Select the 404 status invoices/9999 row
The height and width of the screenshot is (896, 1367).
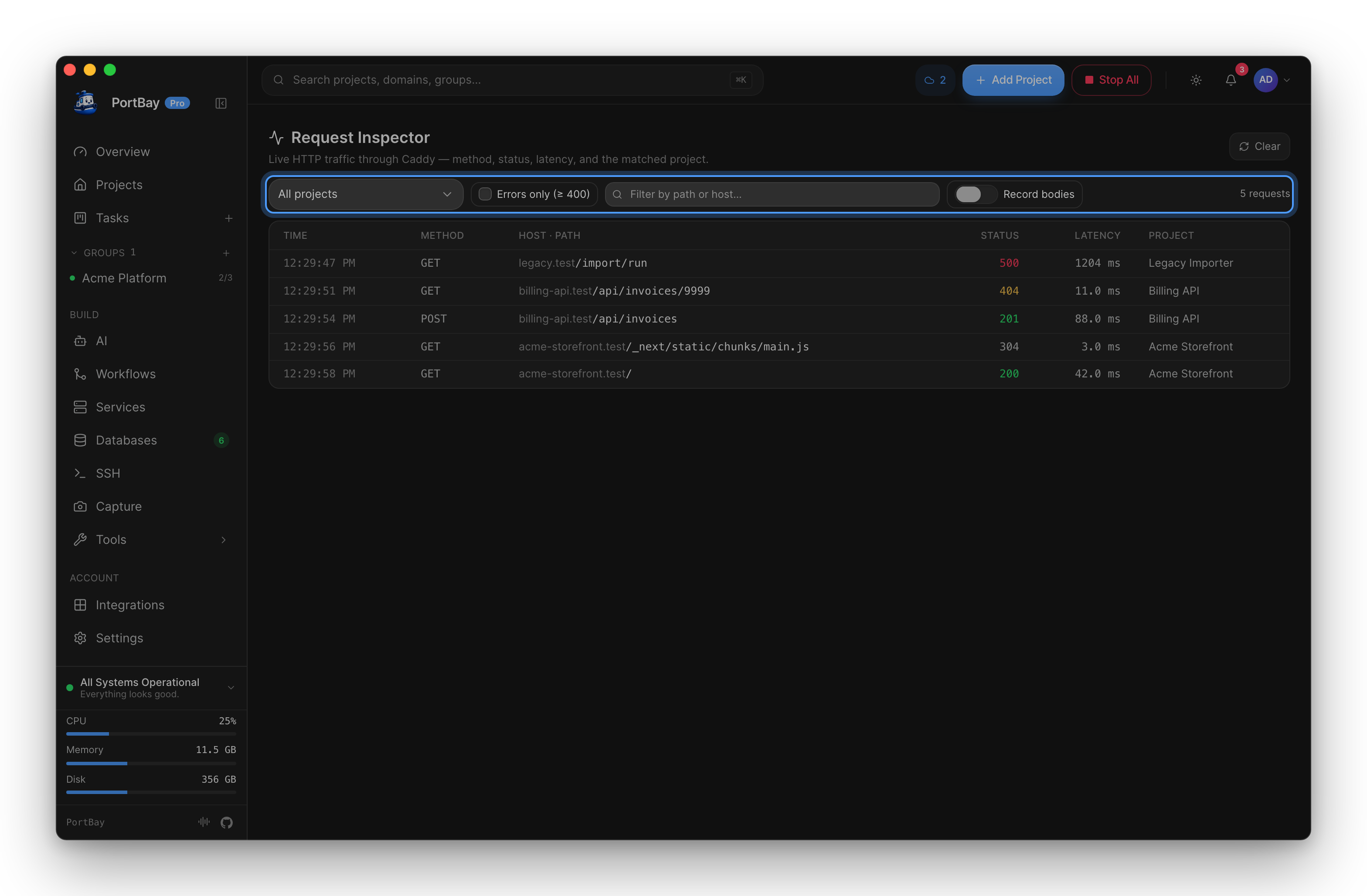[x=779, y=291]
